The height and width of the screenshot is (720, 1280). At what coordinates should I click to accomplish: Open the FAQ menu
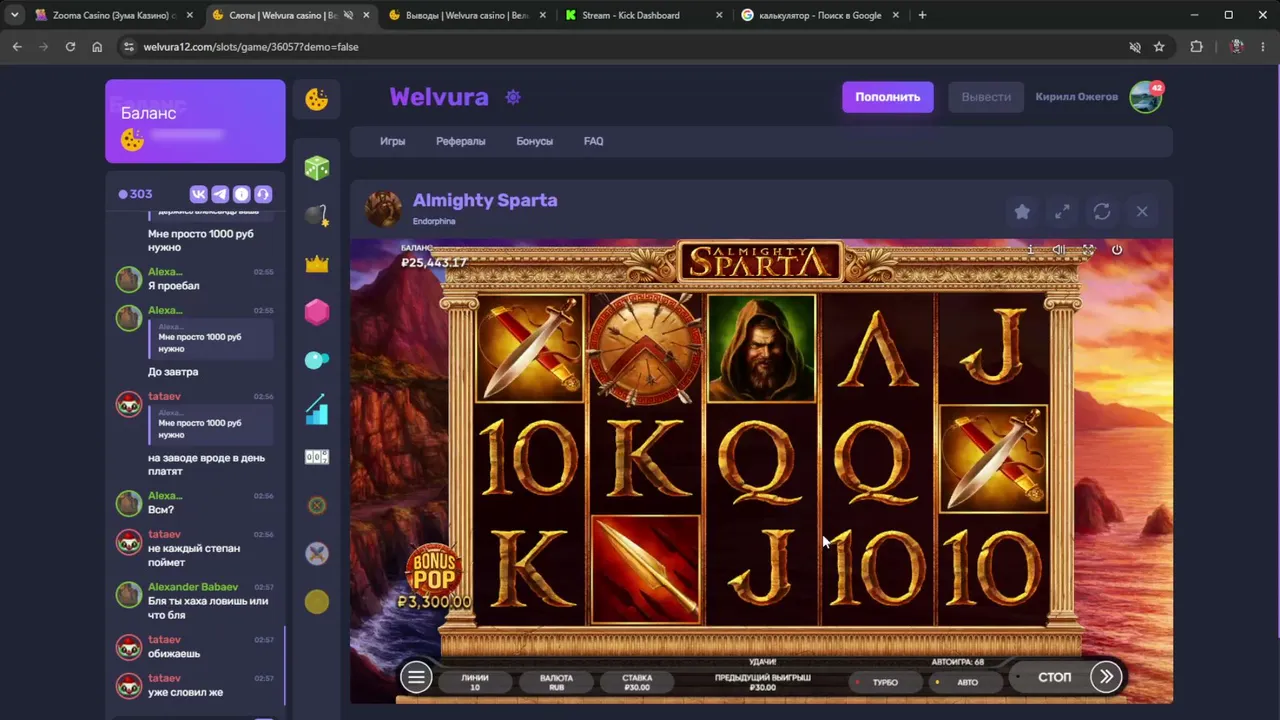(x=593, y=141)
